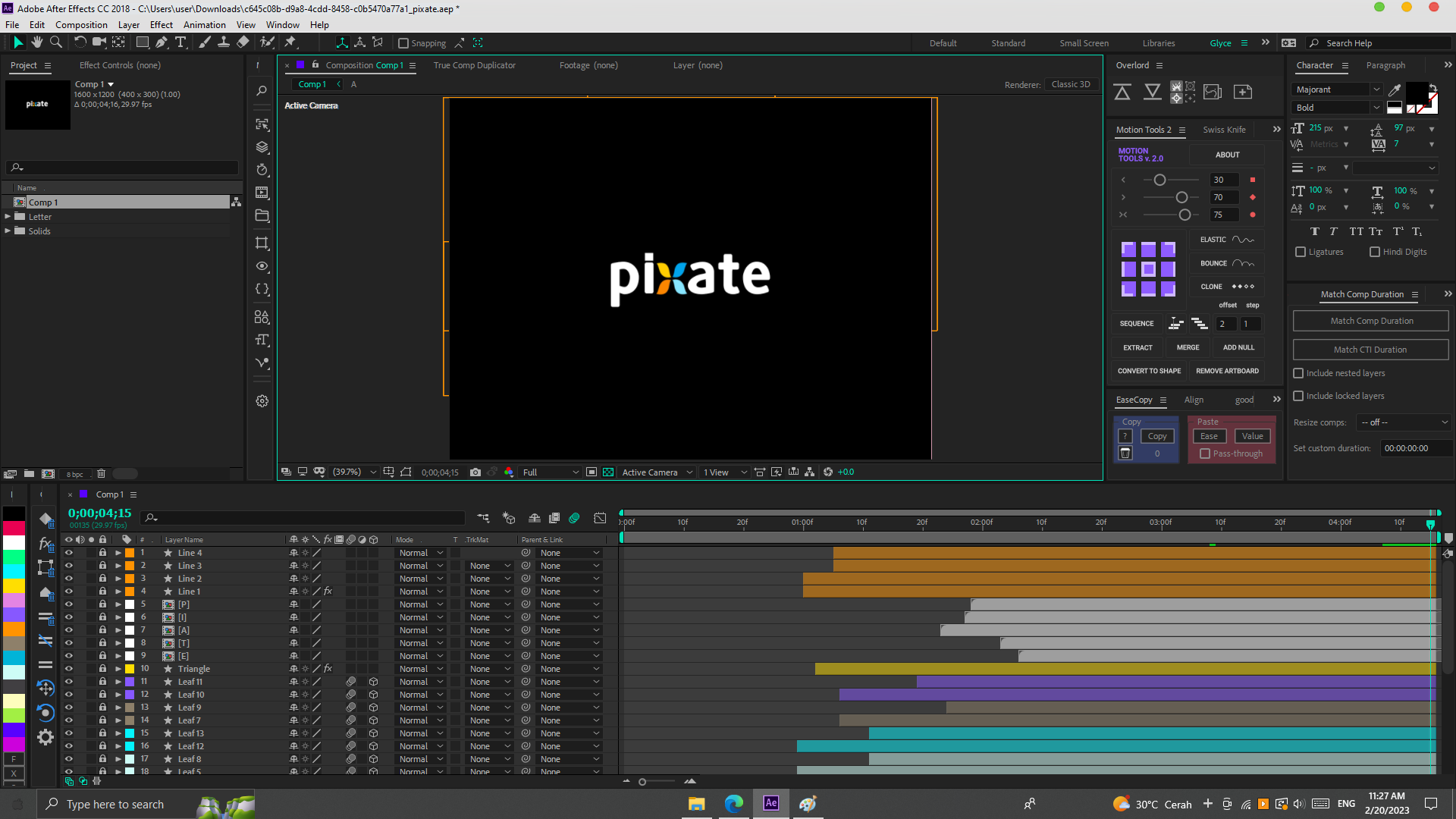Unlock the Leaf 11 layer
Image resolution: width=1456 pixels, height=819 pixels.
[x=102, y=682]
